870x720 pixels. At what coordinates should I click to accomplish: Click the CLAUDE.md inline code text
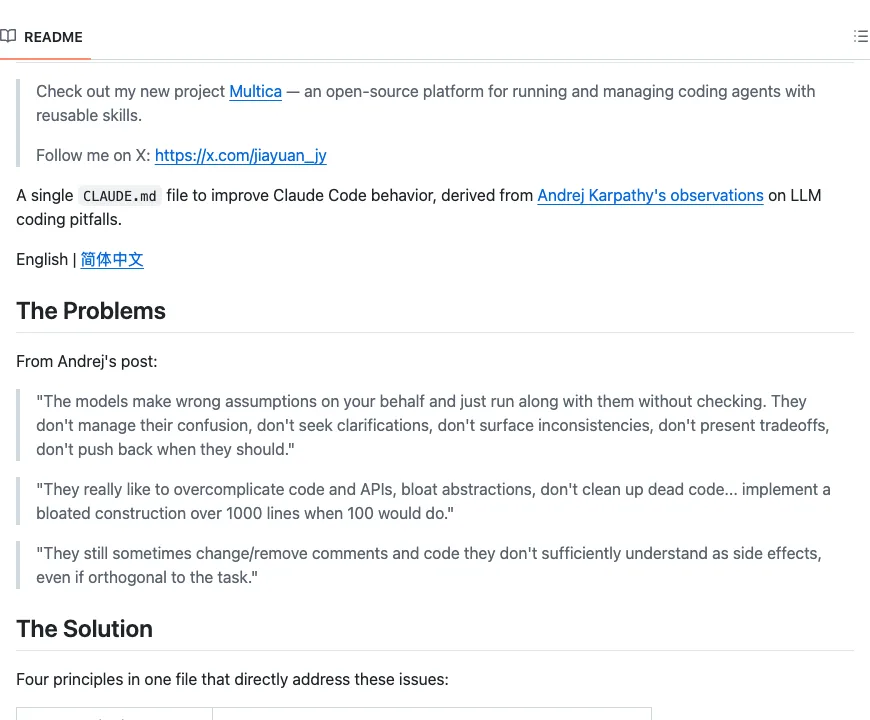pos(119,196)
